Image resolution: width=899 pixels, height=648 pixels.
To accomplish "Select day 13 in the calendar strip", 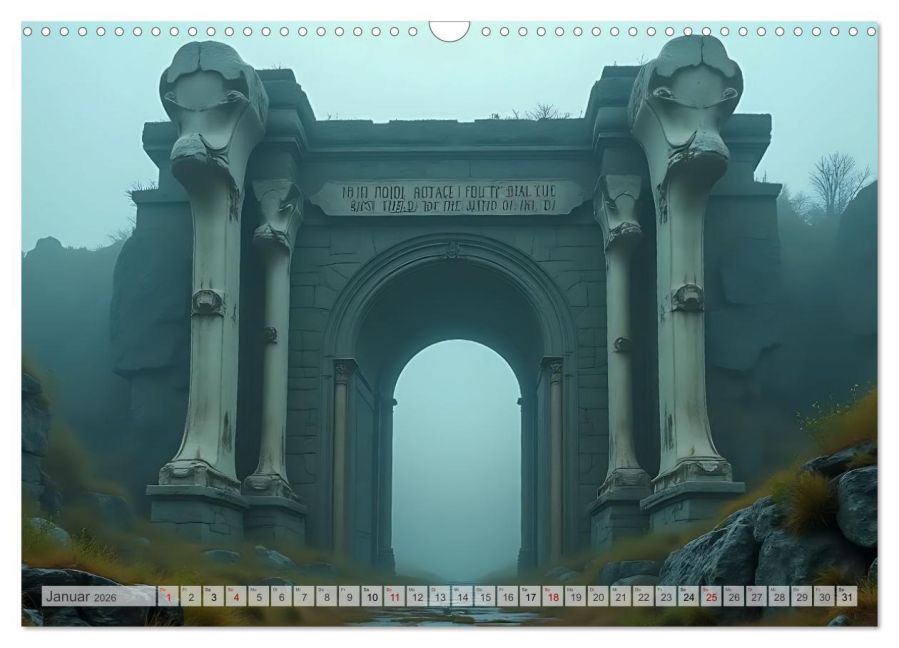I will (440, 596).
